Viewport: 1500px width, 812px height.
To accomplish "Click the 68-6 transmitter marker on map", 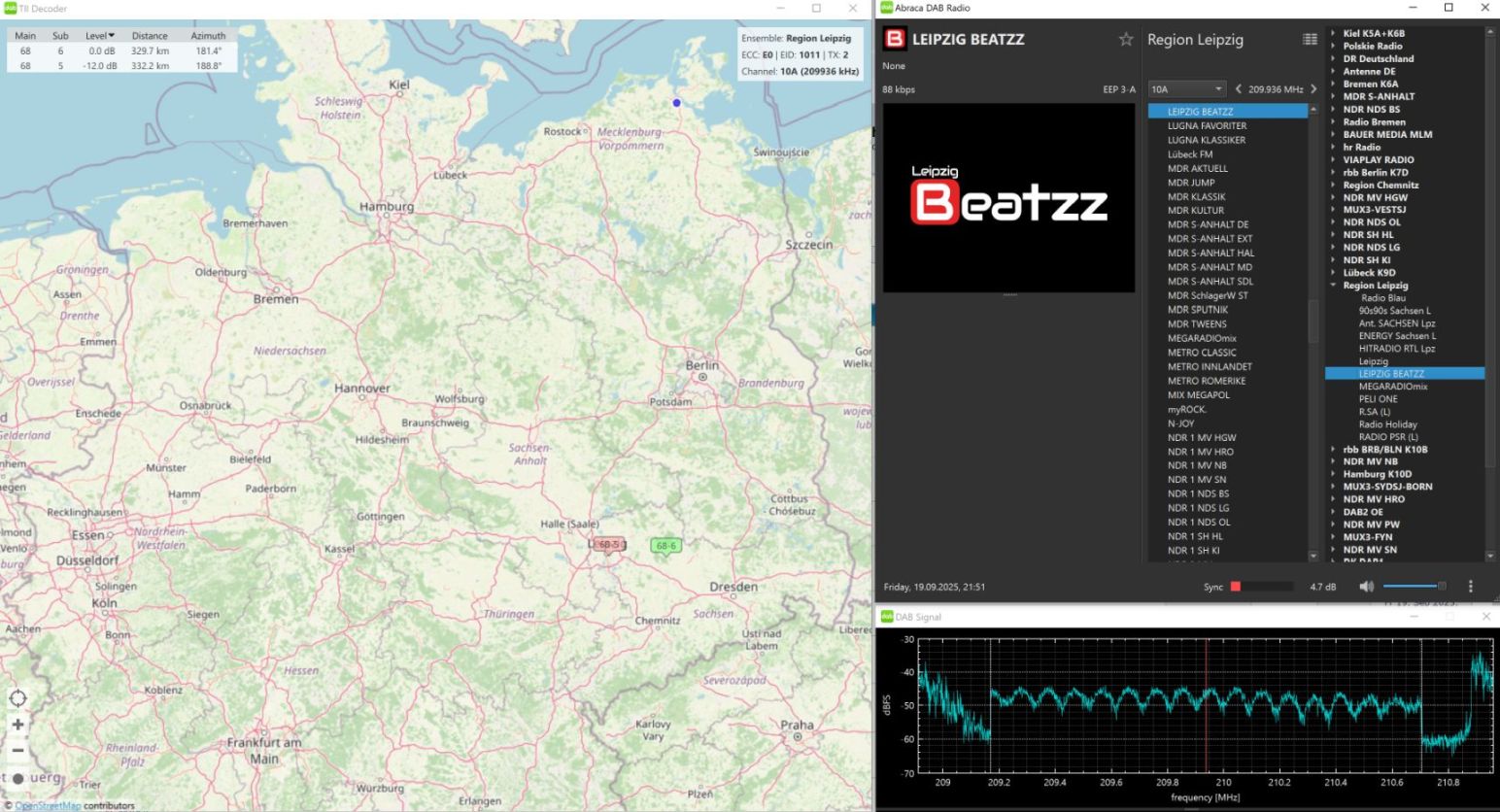I will click(665, 546).
